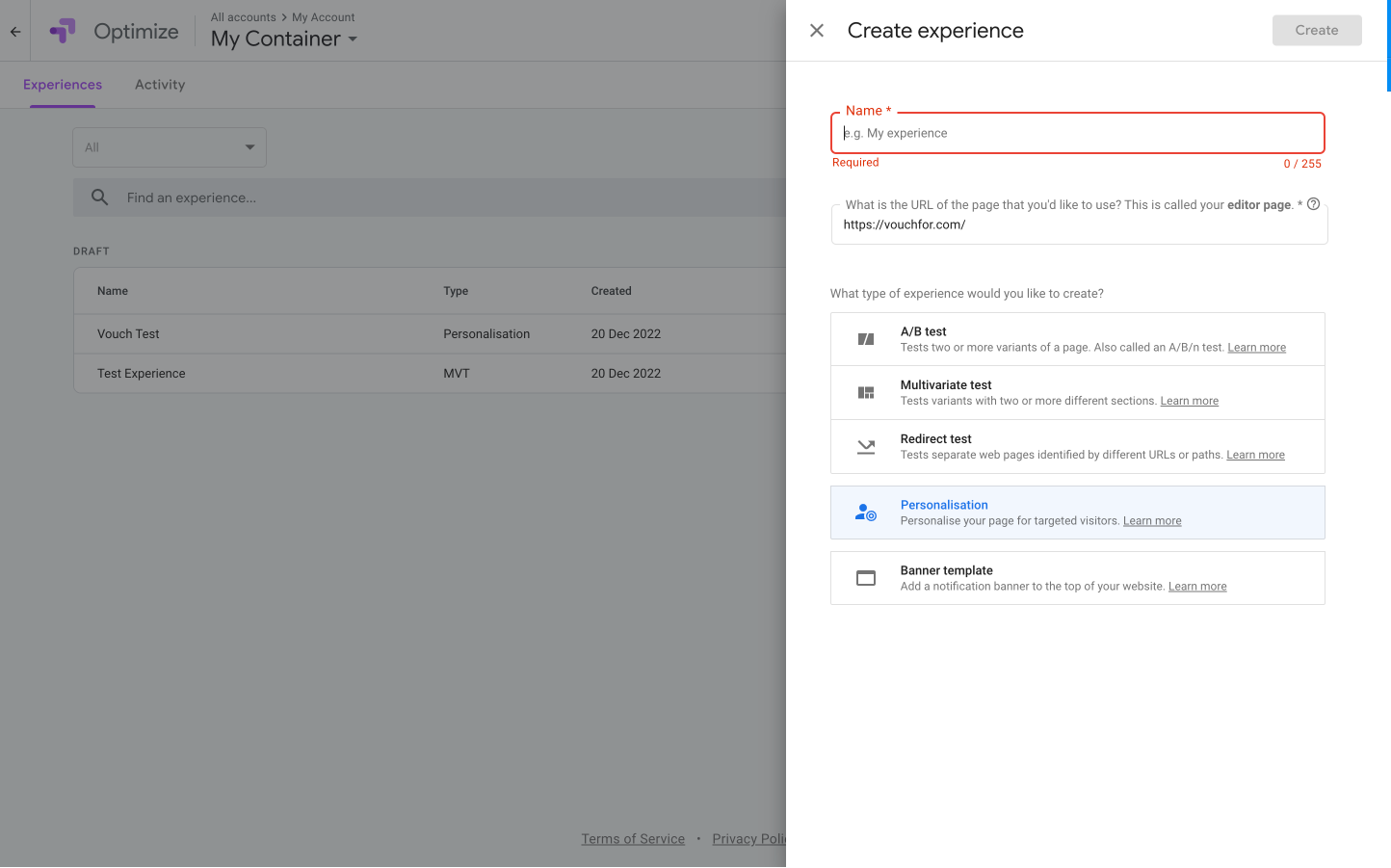Image resolution: width=1391 pixels, height=868 pixels.
Task: Open A/B test Learn more link
Action: point(1256,348)
